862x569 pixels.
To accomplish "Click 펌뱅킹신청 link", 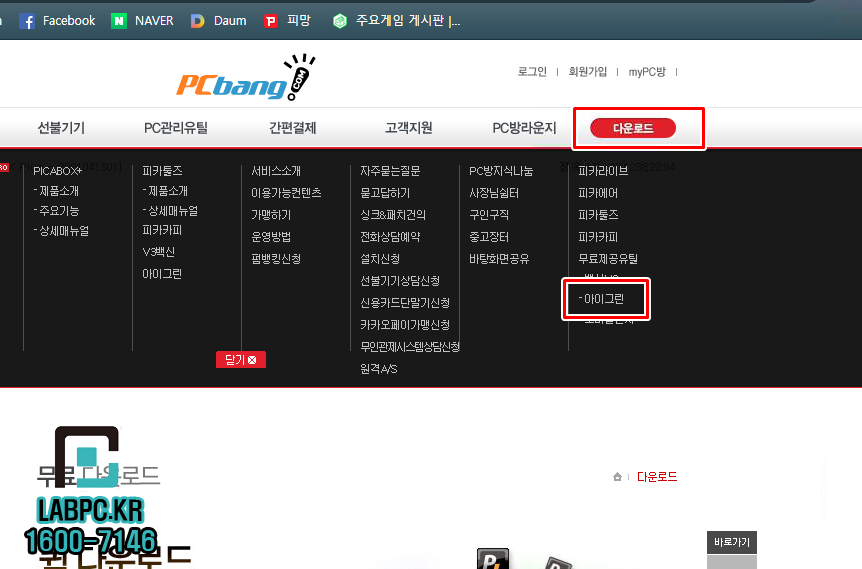I will click(x=276, y=259).
